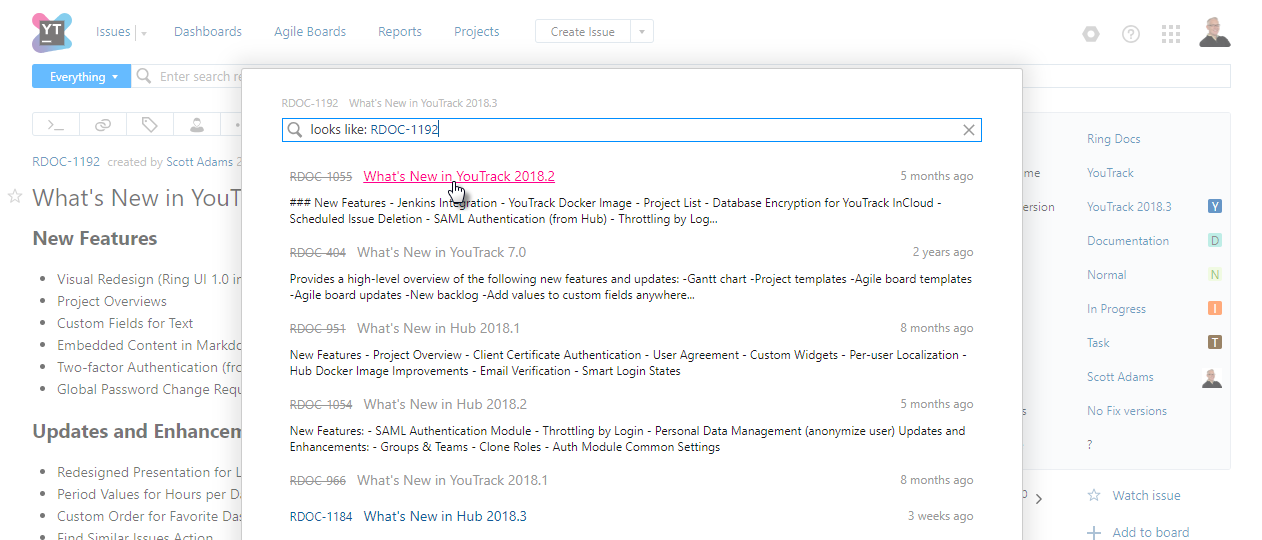This screenshot has width=1262, height=540.
Task: Click the dialog header text What's New in YouTrack 2018.3
Action: coord(423,103)
